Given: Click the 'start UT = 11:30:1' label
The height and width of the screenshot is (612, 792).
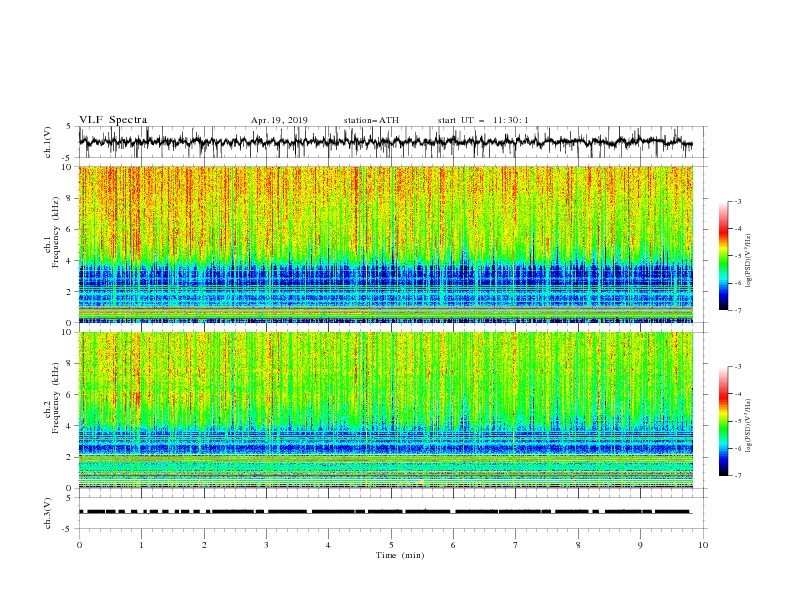Looking at the screenshot, I should tap(483, 120).
